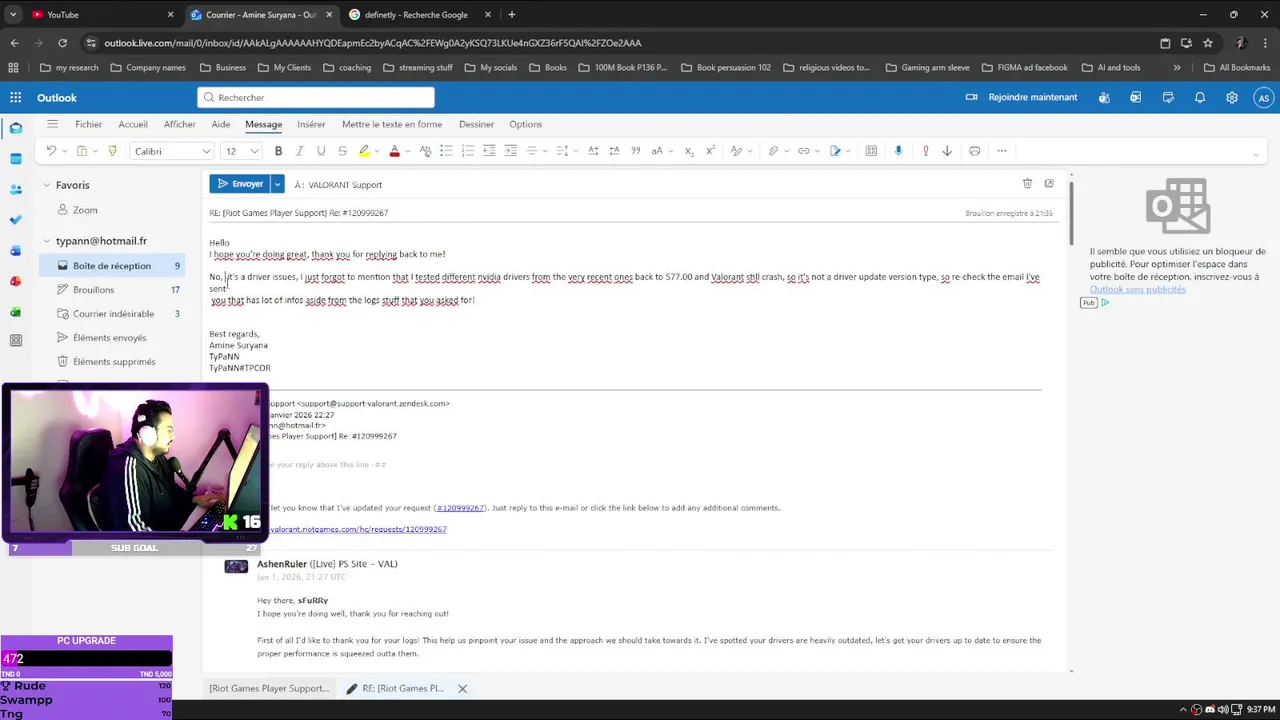Image resolution: width=1280 pixels, height=720 pixels.
Task: Open the Outlook Mail module in the left rail
Action: (16, 128)
